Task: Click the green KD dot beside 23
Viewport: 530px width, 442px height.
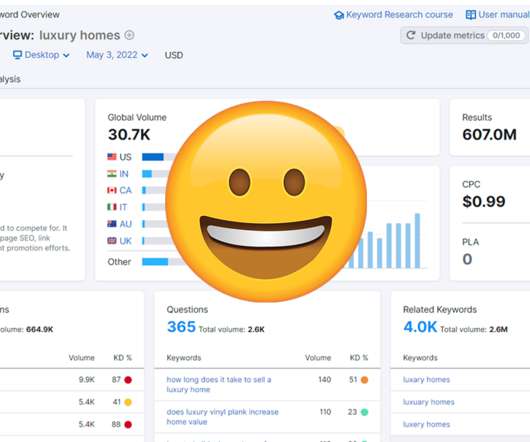Action: point(364,412)
